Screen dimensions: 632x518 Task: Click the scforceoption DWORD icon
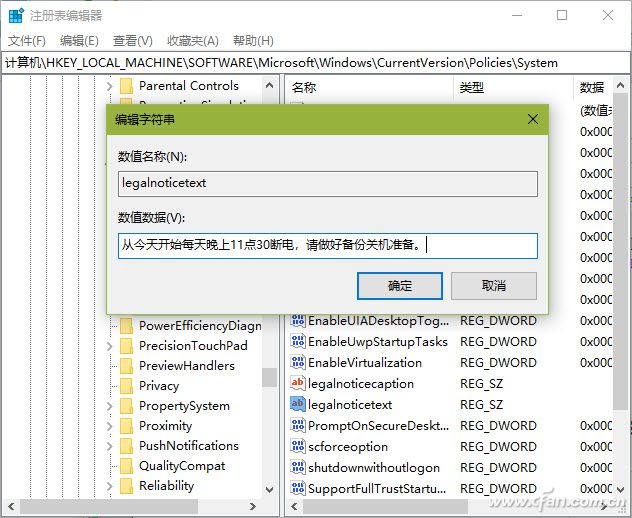pyautogui.click(x=298, y=446)
